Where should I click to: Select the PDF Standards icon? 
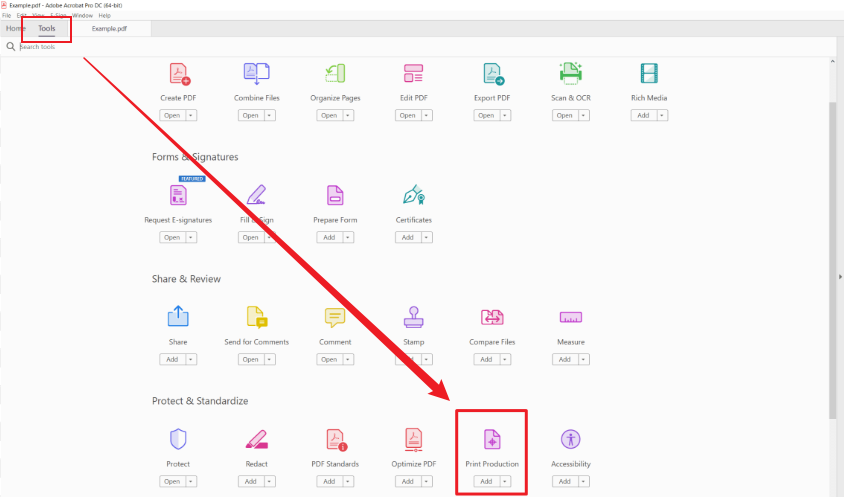(336, 439)
